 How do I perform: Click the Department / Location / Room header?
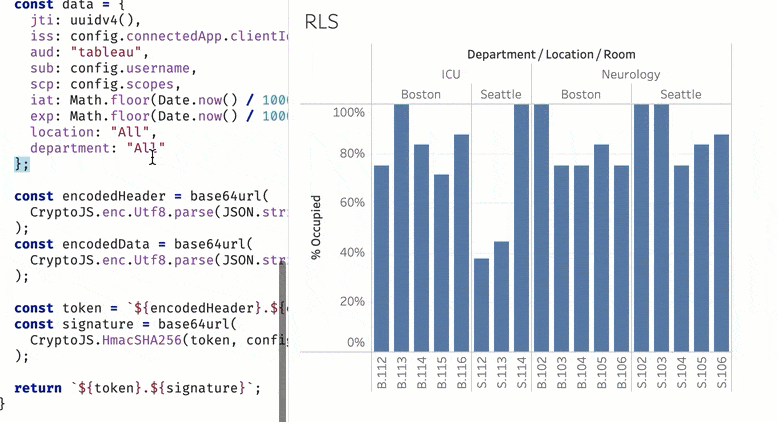[551, 55]
